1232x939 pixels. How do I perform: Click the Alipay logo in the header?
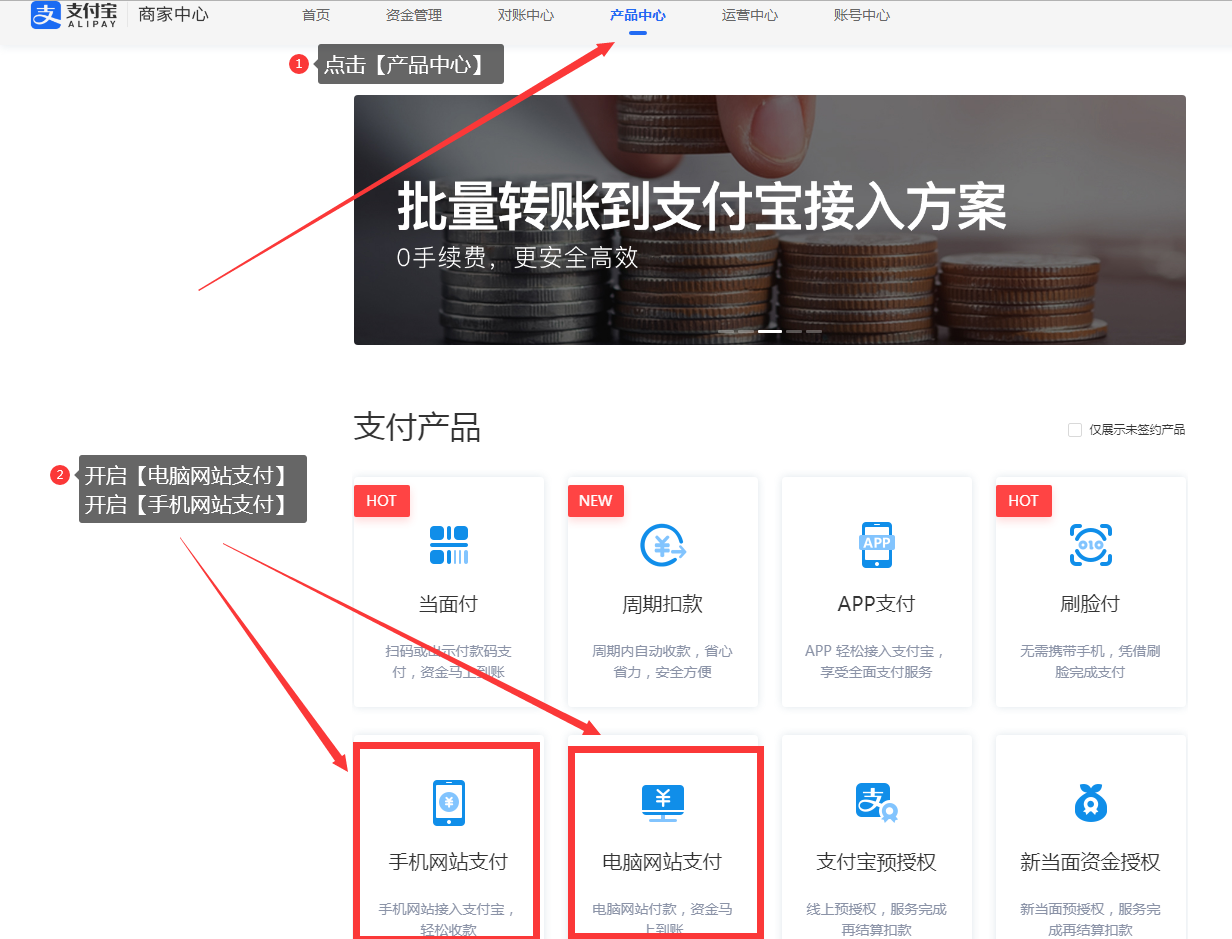pos(74,15)
